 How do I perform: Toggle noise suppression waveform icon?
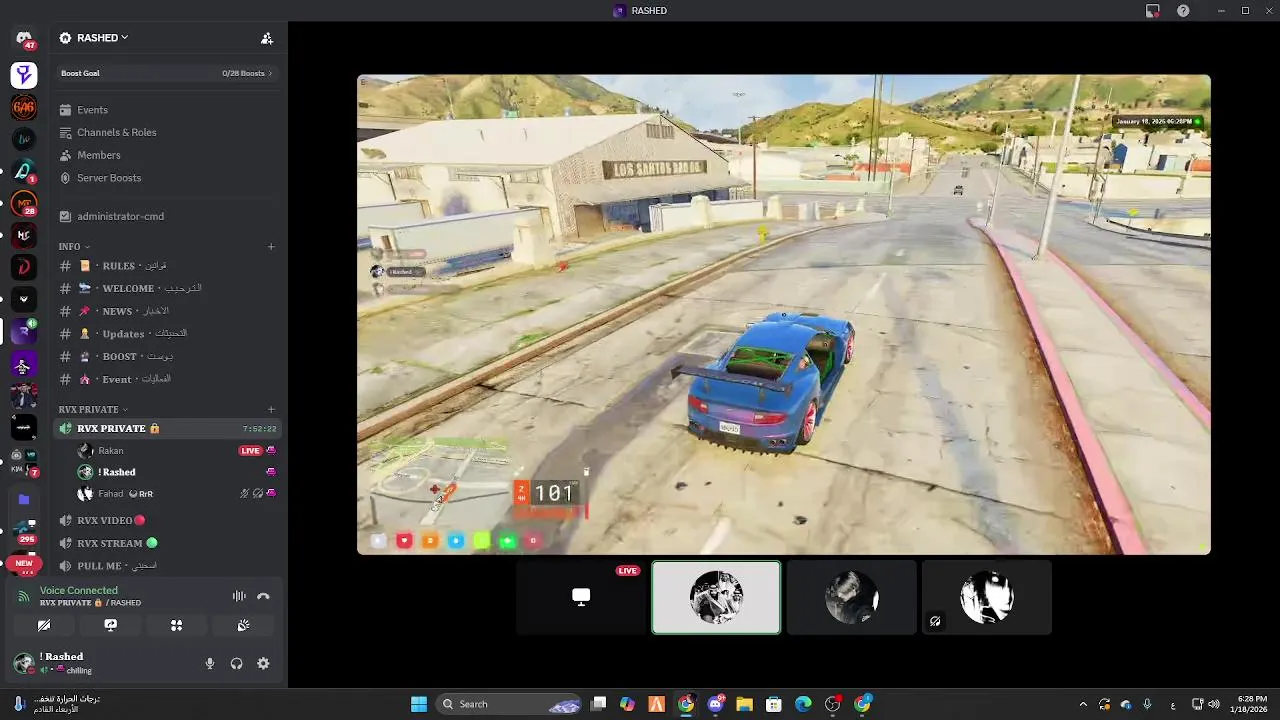click(x=239, y=596)
